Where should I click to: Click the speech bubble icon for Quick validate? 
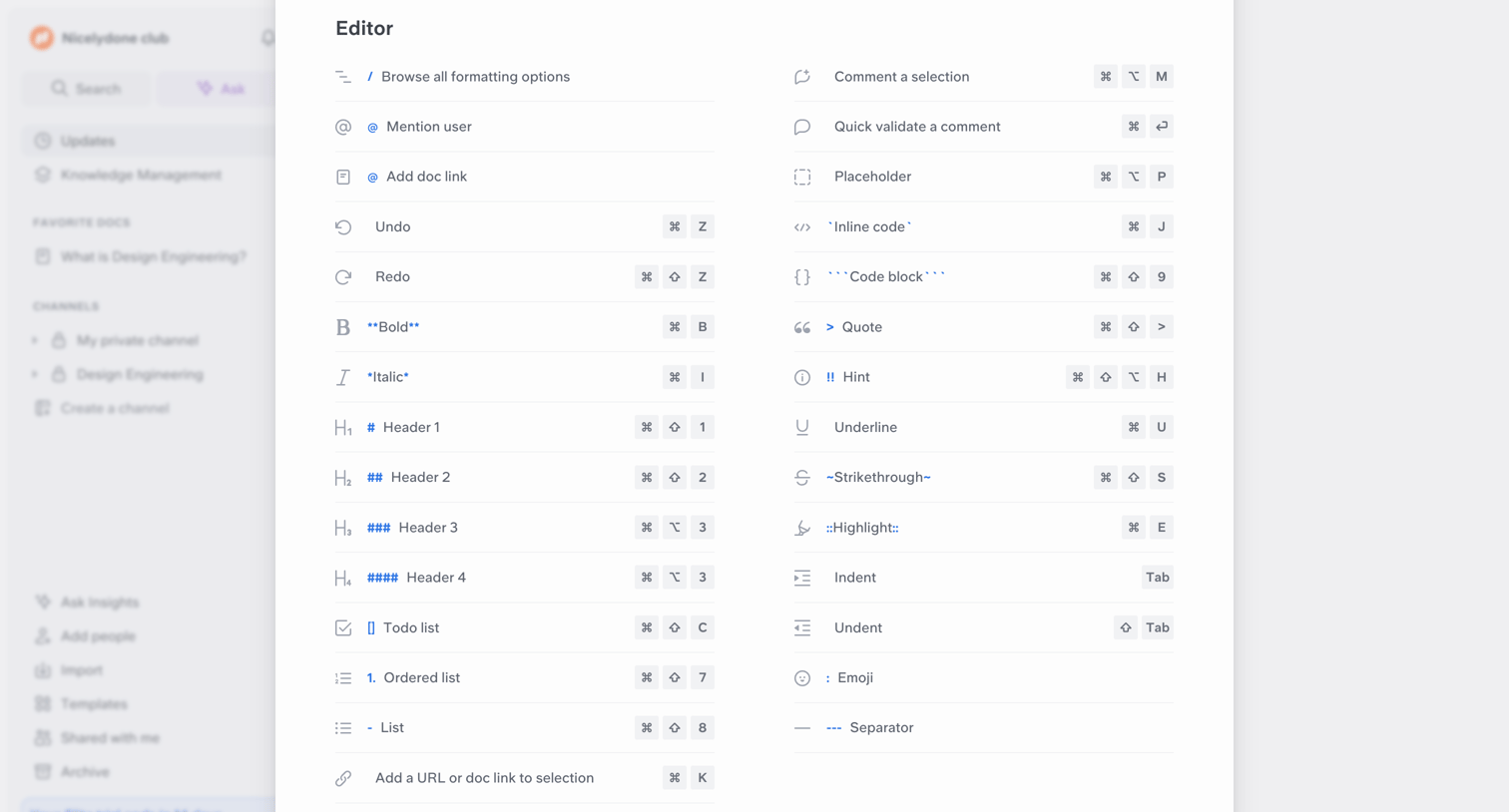[x=802, y=127]
